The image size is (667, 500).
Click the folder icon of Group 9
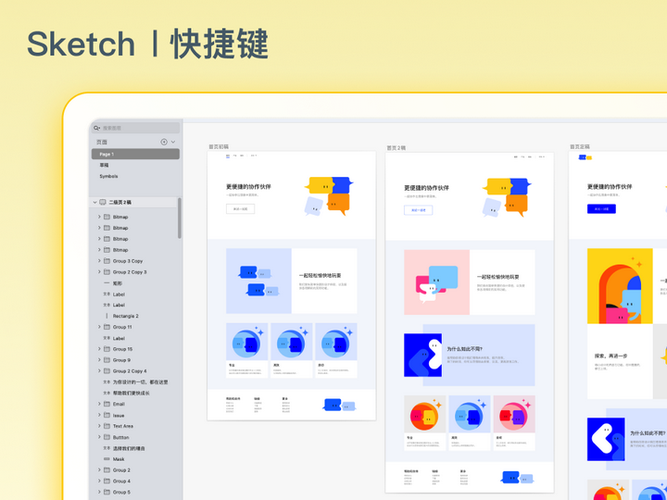[107, 360]
